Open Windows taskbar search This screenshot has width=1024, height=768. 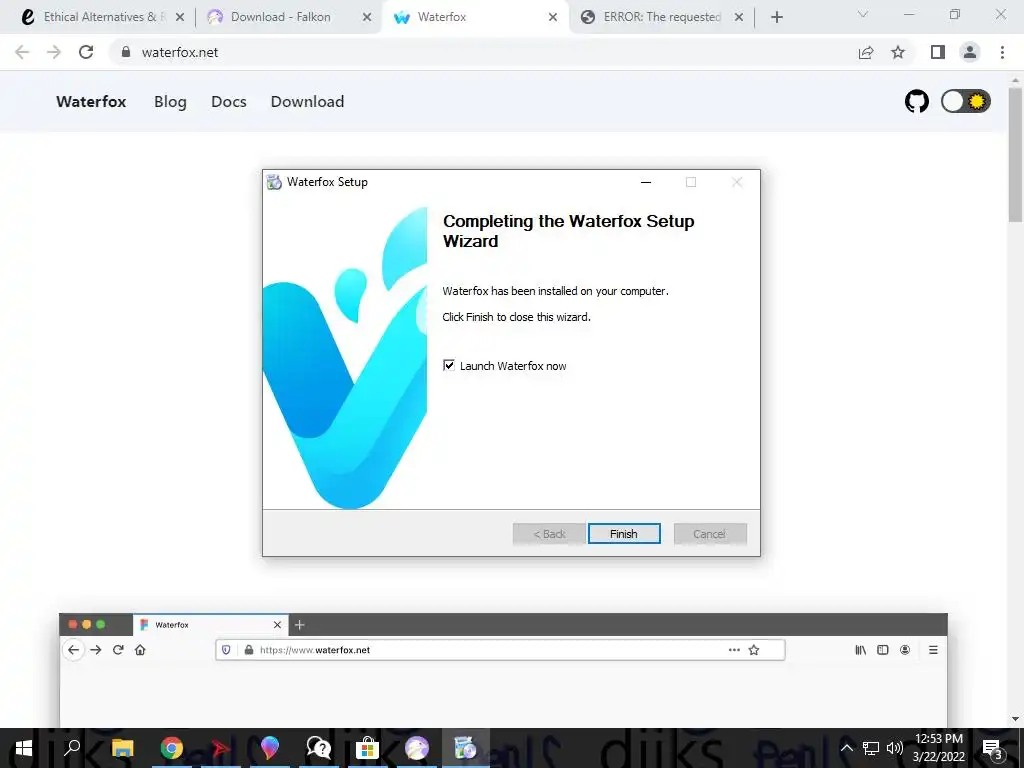(72, 748)
